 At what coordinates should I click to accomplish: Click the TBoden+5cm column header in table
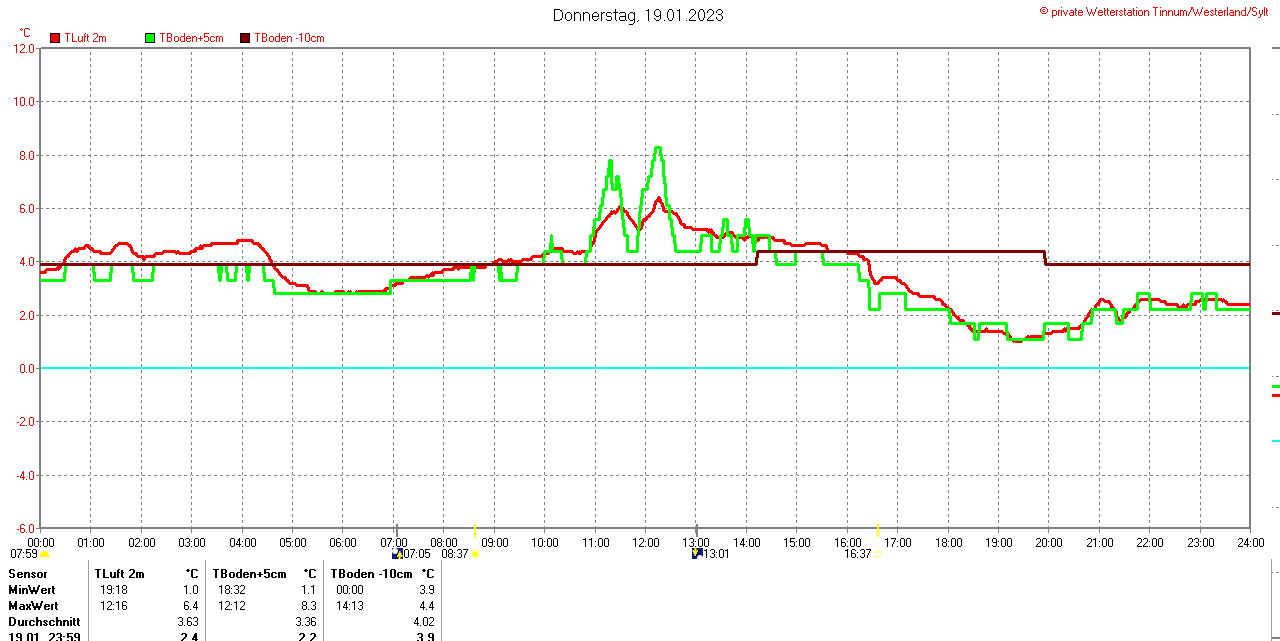click(250, 574)
